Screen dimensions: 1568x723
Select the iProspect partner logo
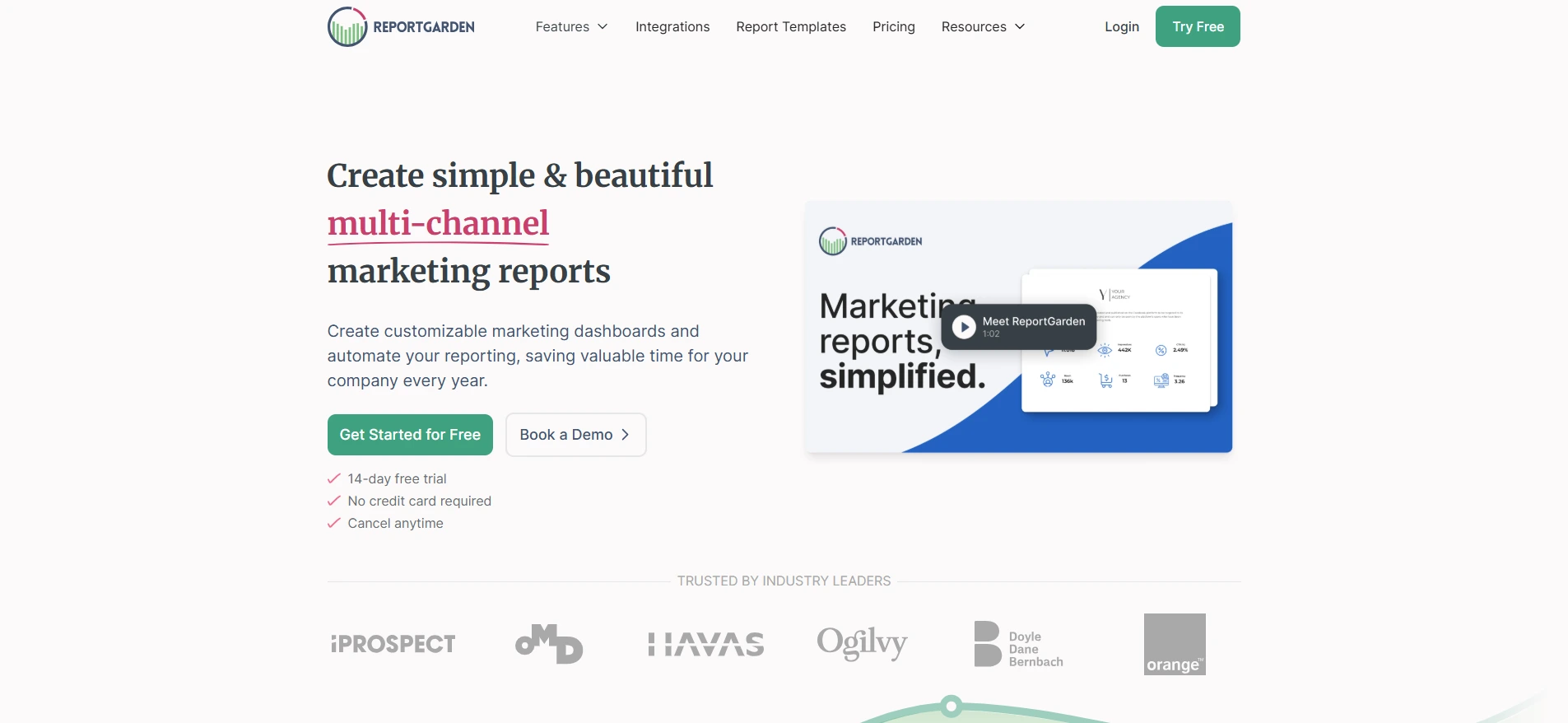[x=393, y=644]
